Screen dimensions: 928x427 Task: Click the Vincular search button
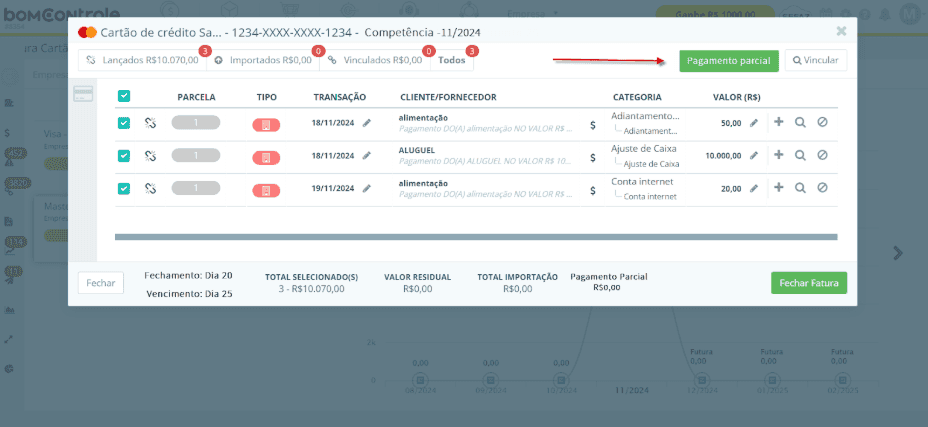click(816, 60)
